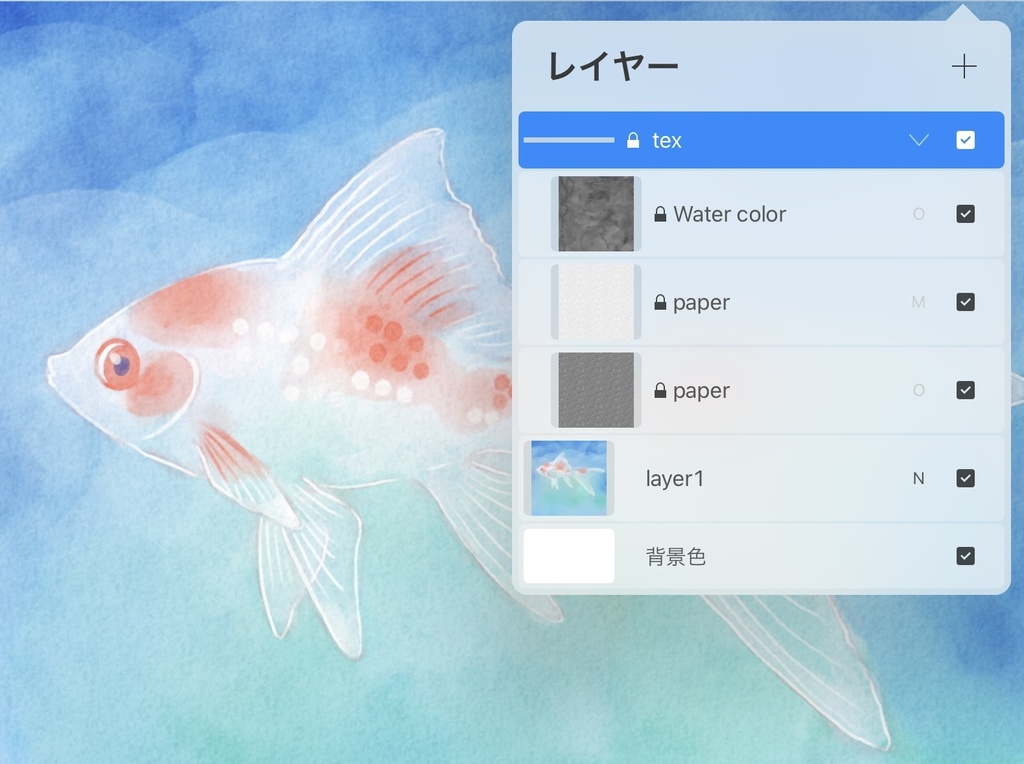Click the white 背景色 color swatch
This screenshot has width=1024, height=764.
pyautogui.click(x=568, y=556)
